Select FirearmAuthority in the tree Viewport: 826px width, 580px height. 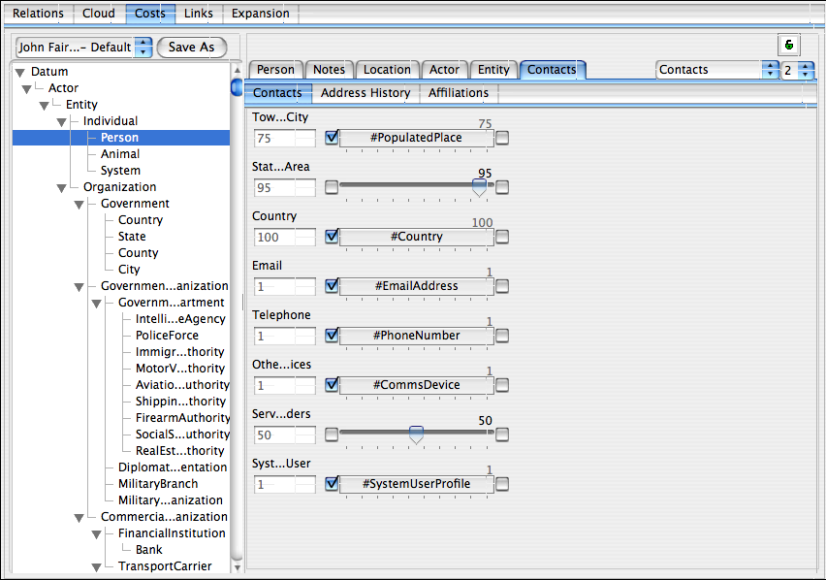(183, 418)
